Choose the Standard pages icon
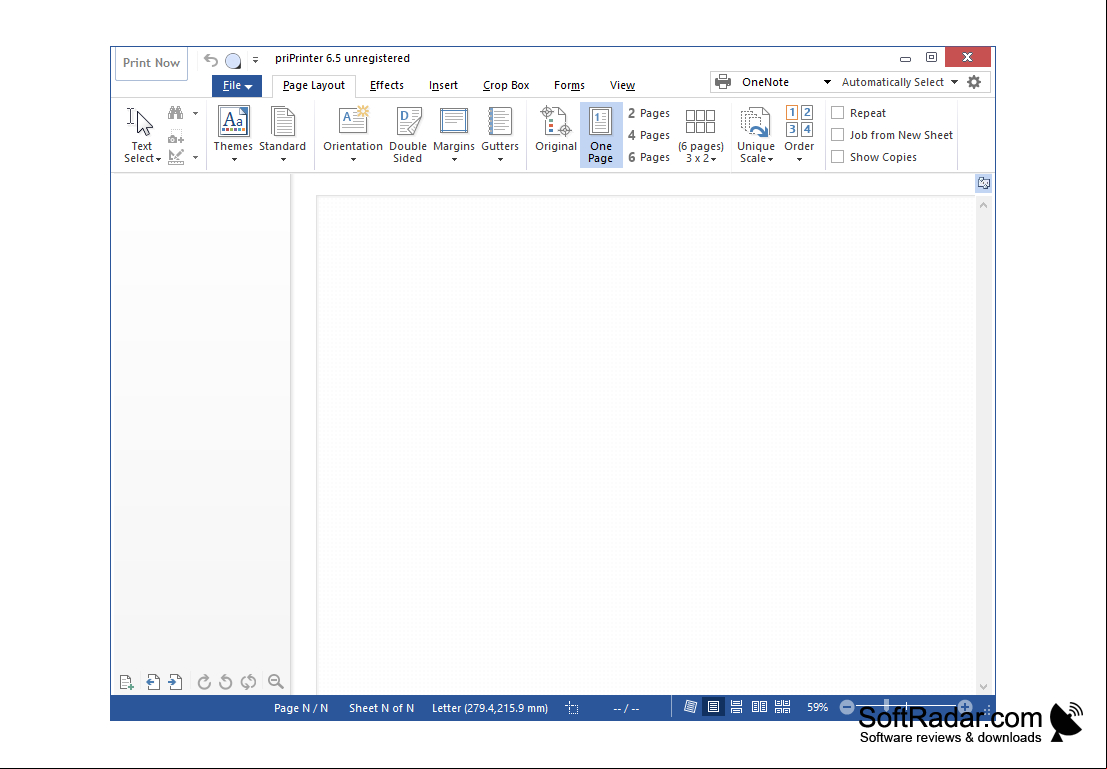This screenshot has height=769, width=1107. pyautogui.click(x=282, y=121)
